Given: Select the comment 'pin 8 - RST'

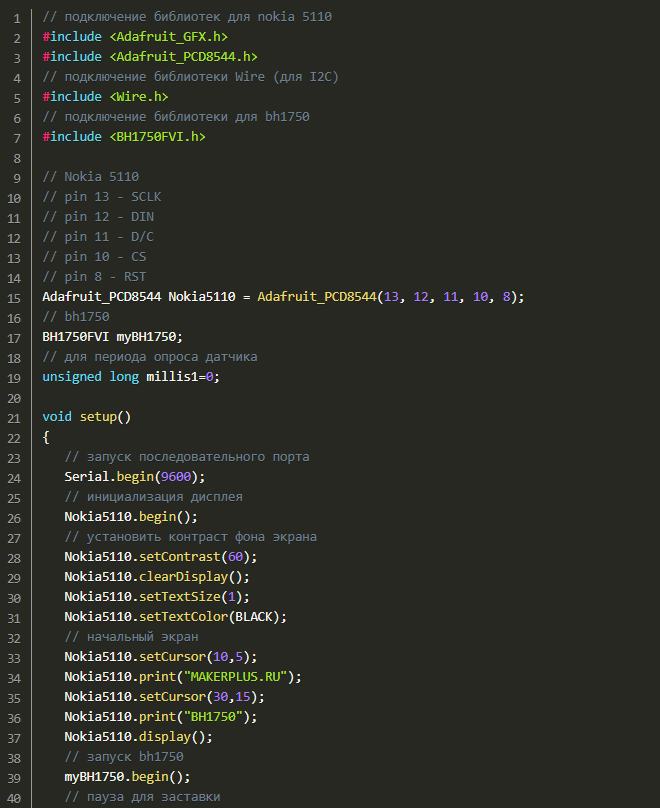Looking at the screenshot, I should [94, 277].
